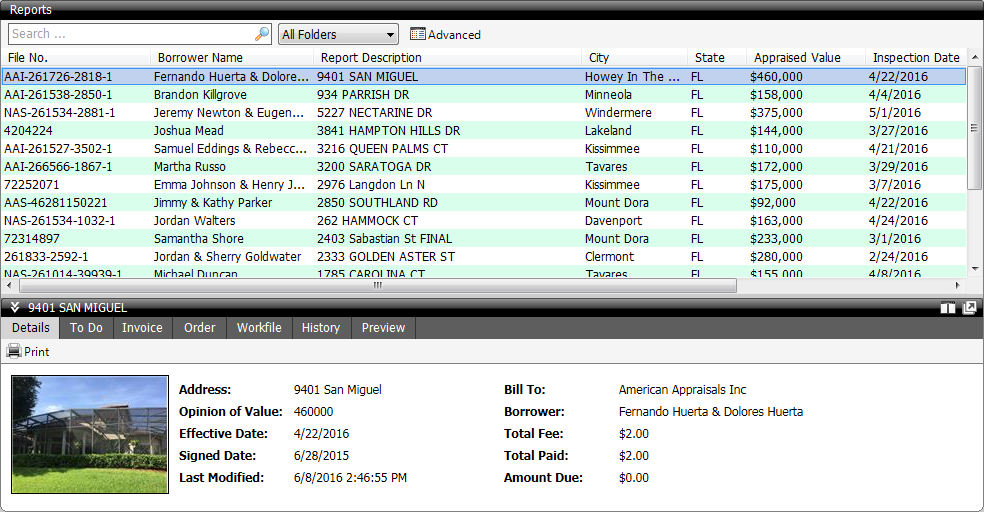984x512 pixels.
Task: Switch to the To Do tab
Action: [x=86, y=328]
